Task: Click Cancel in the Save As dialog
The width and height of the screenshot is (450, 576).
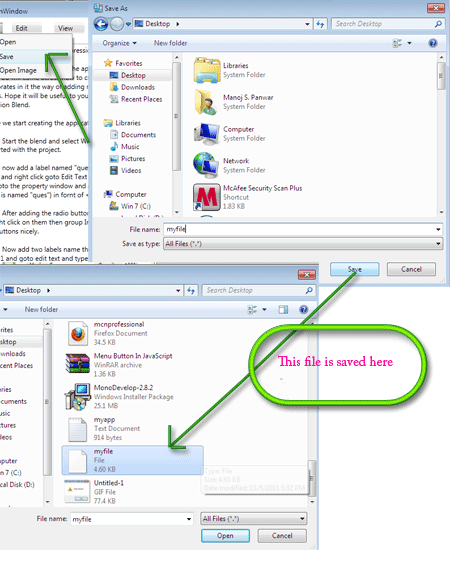Action: pos(411,269)
